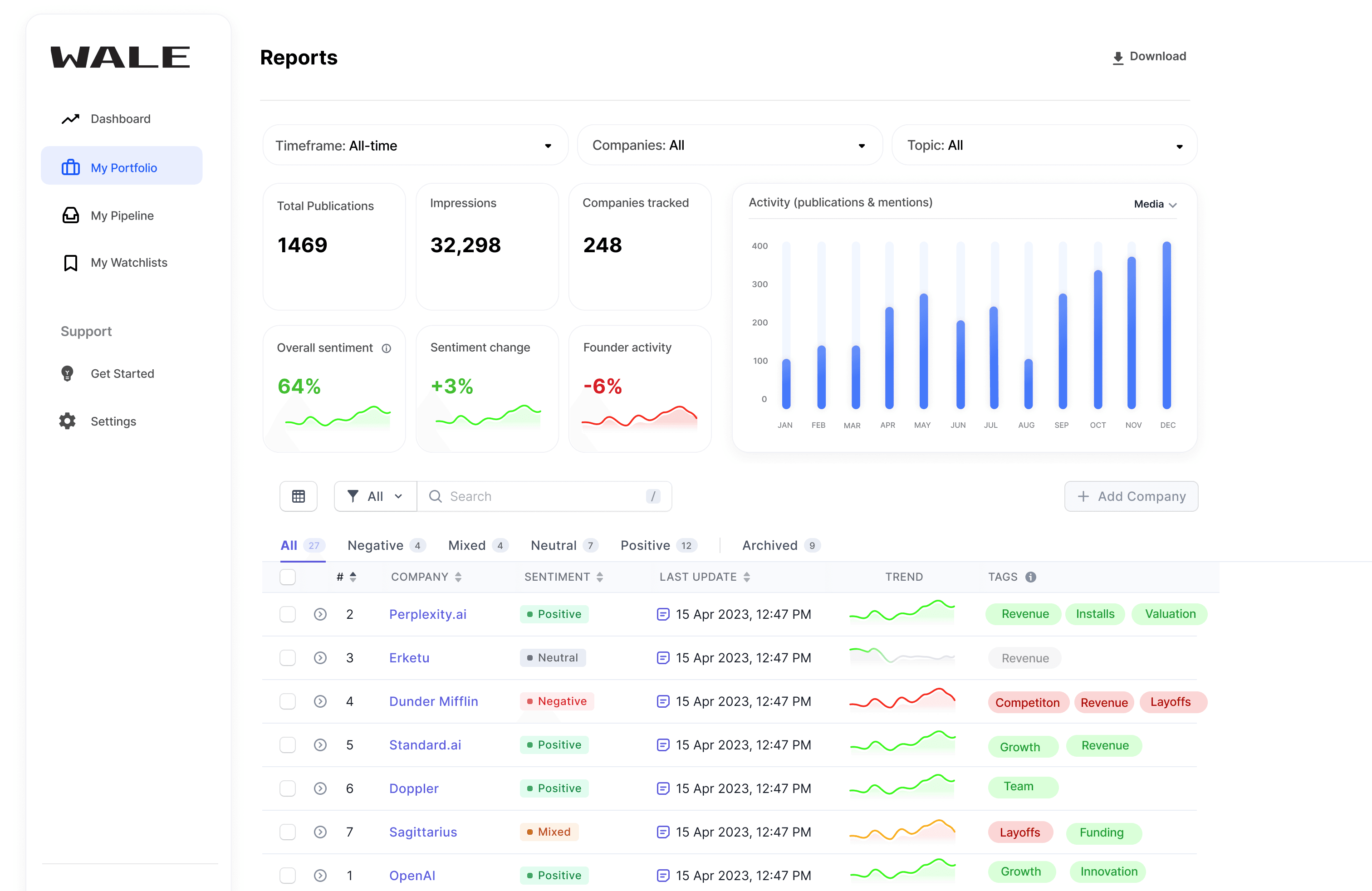1372x891 pixels.
Task: Click the table grid view icon
Action: 298,496
